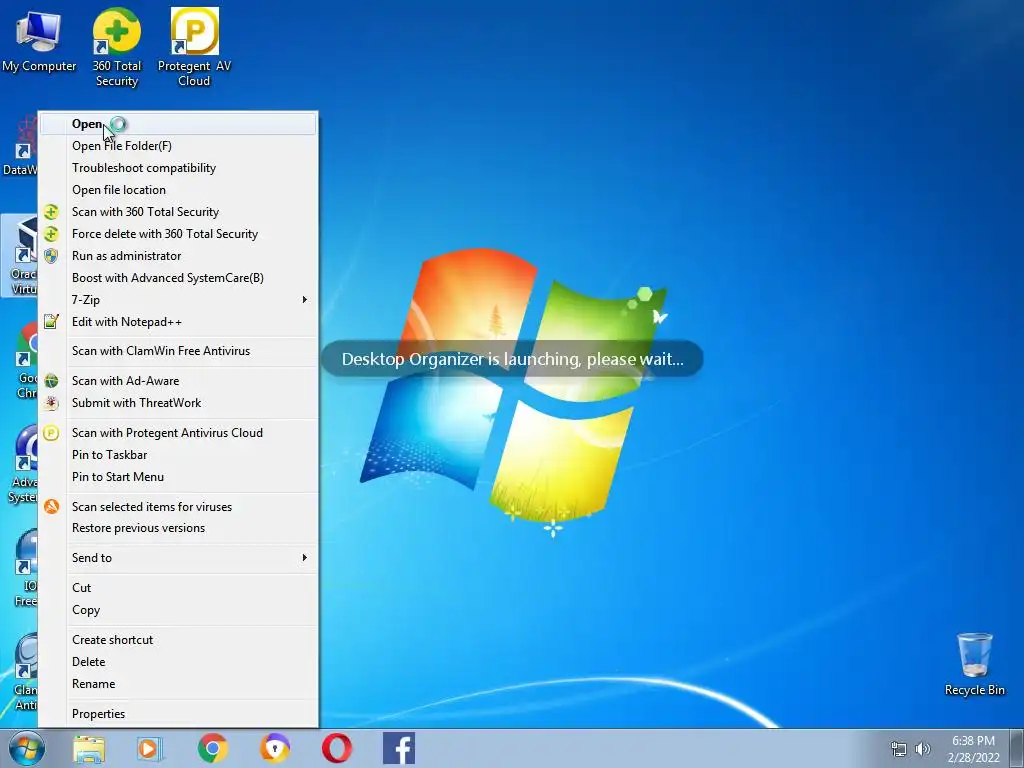Open the shield browser icon on the taskbar
Image resolution: width=1024 pixels, height=768 pixels.
point(275,748)
